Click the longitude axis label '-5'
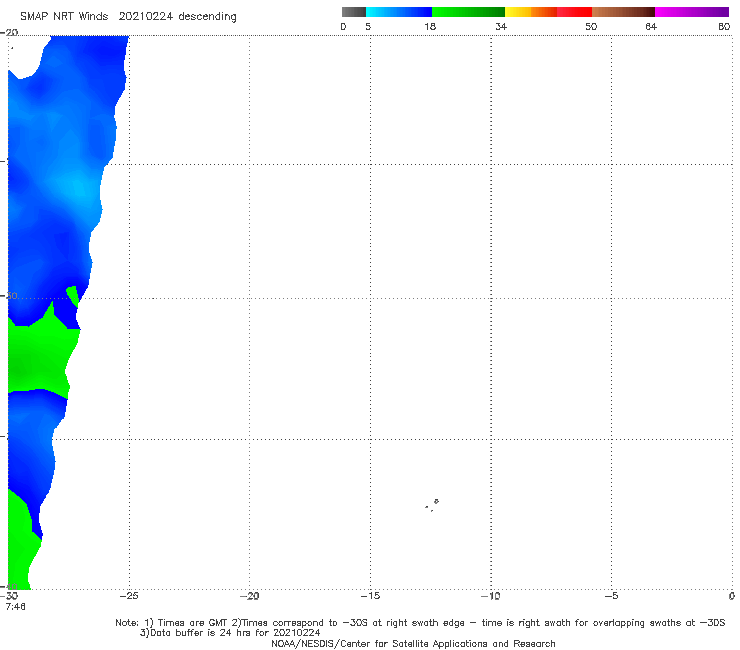This screenshot has width=740, height=650. tap(611, 596)
